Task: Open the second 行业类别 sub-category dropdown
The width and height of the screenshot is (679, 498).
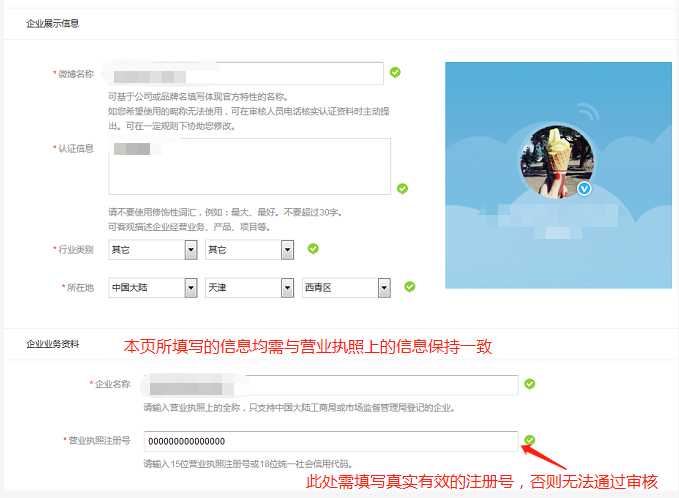Action: (249, 250)
